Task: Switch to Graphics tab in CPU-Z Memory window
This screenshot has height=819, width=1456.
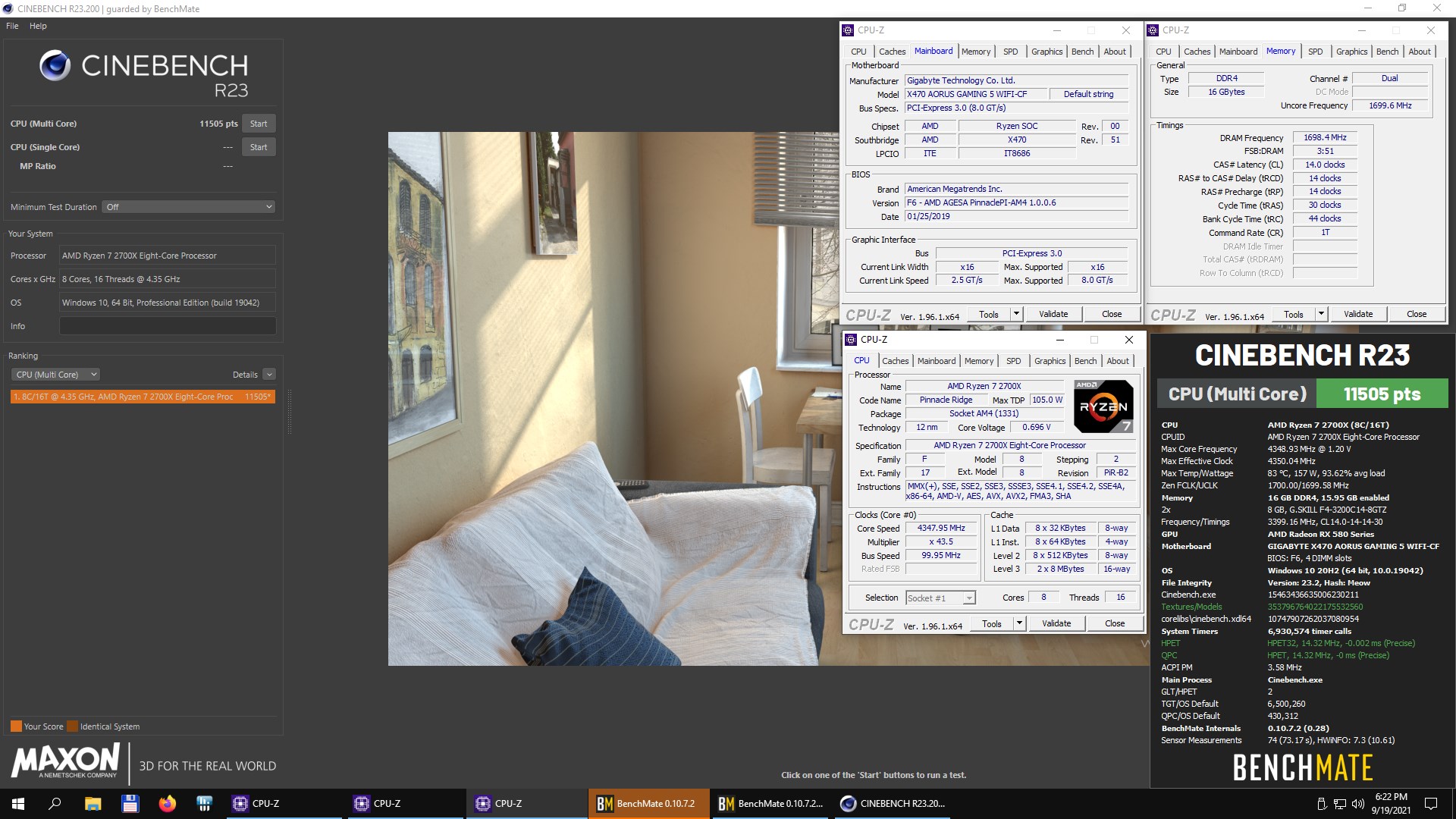Action: tap(1351, 52)
